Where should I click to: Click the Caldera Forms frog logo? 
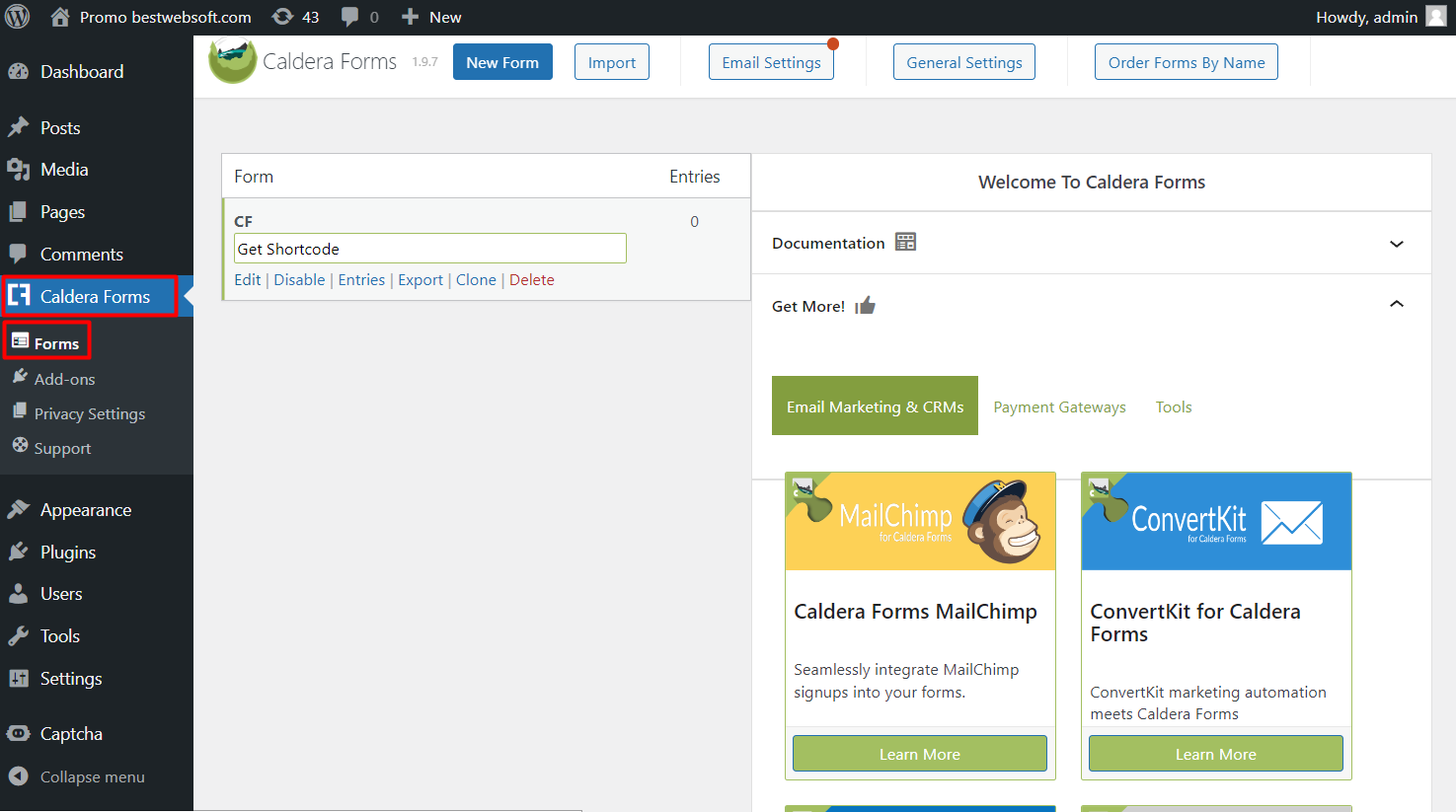point(233,61)
